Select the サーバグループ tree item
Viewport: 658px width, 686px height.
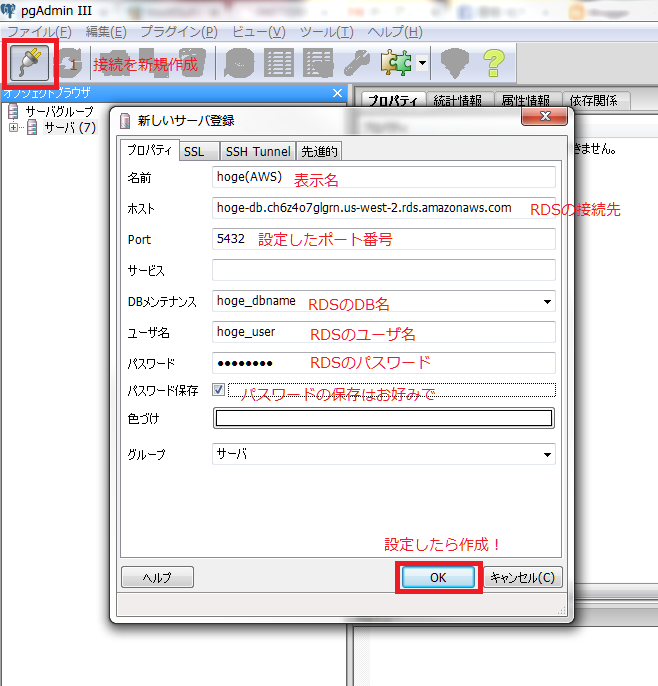click(x=60, y=111)
